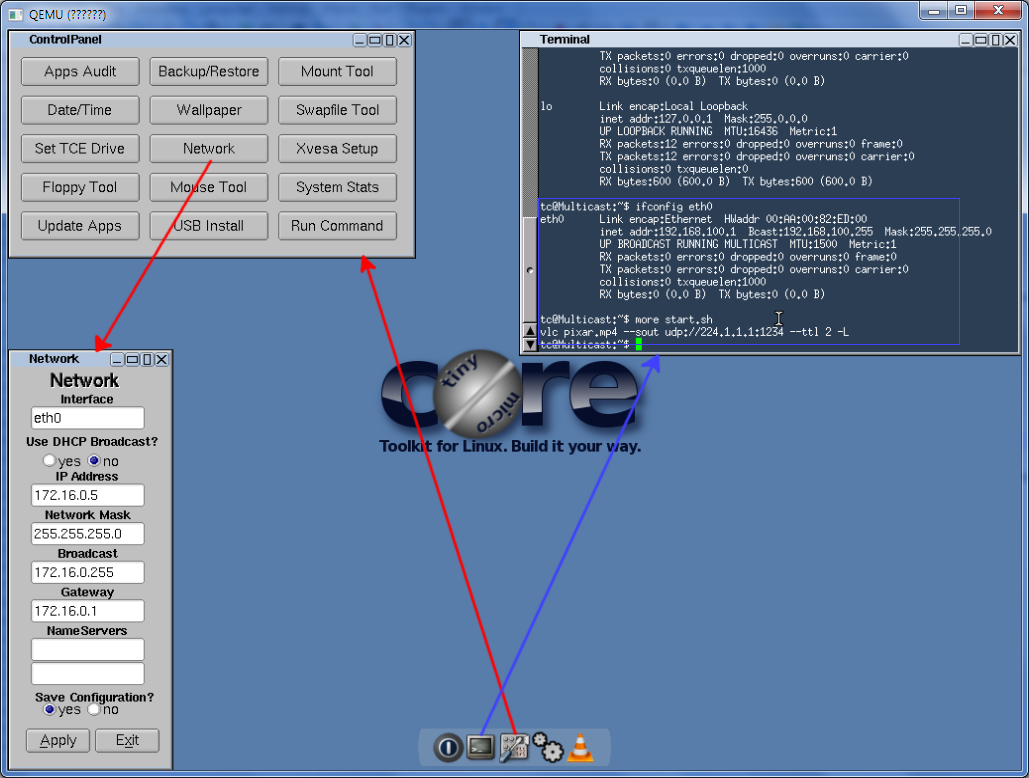1029x778 pixels.
Task: Select no for Save Configuration
Action: (x=94, y=709)
